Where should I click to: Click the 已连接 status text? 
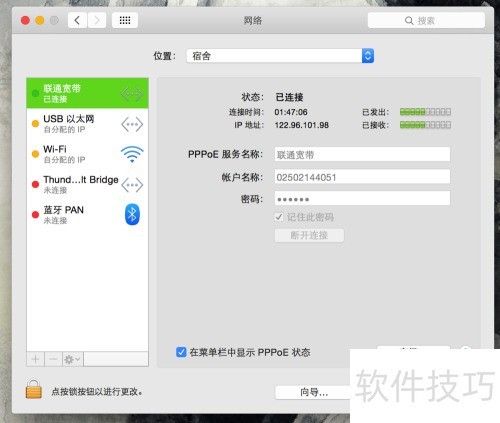(289, 97)
